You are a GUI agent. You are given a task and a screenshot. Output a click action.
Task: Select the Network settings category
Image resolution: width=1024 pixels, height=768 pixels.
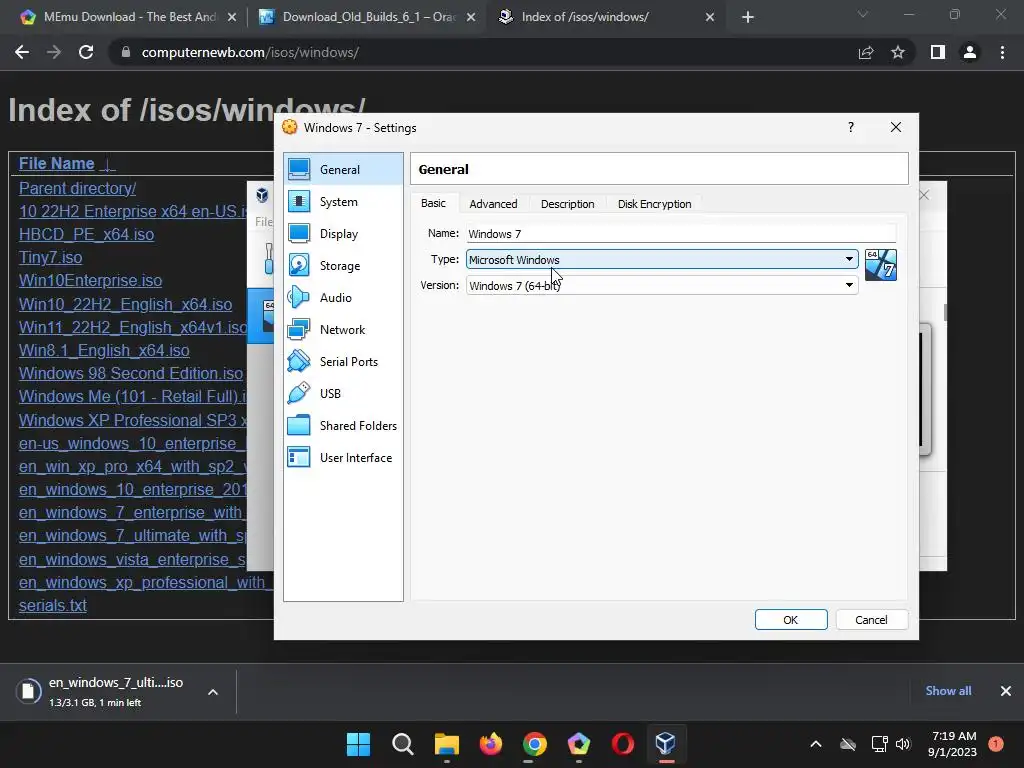(x=343, y=330)
